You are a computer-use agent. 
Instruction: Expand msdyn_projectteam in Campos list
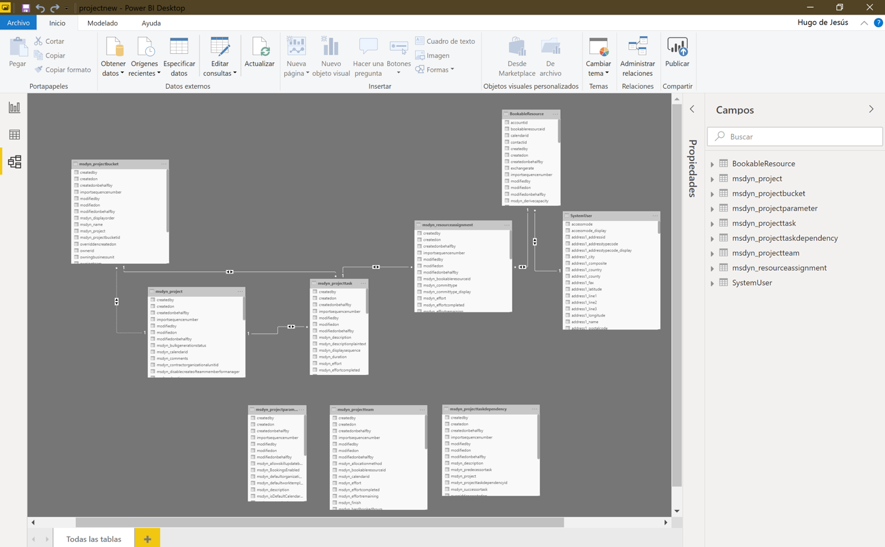(712, 253)
